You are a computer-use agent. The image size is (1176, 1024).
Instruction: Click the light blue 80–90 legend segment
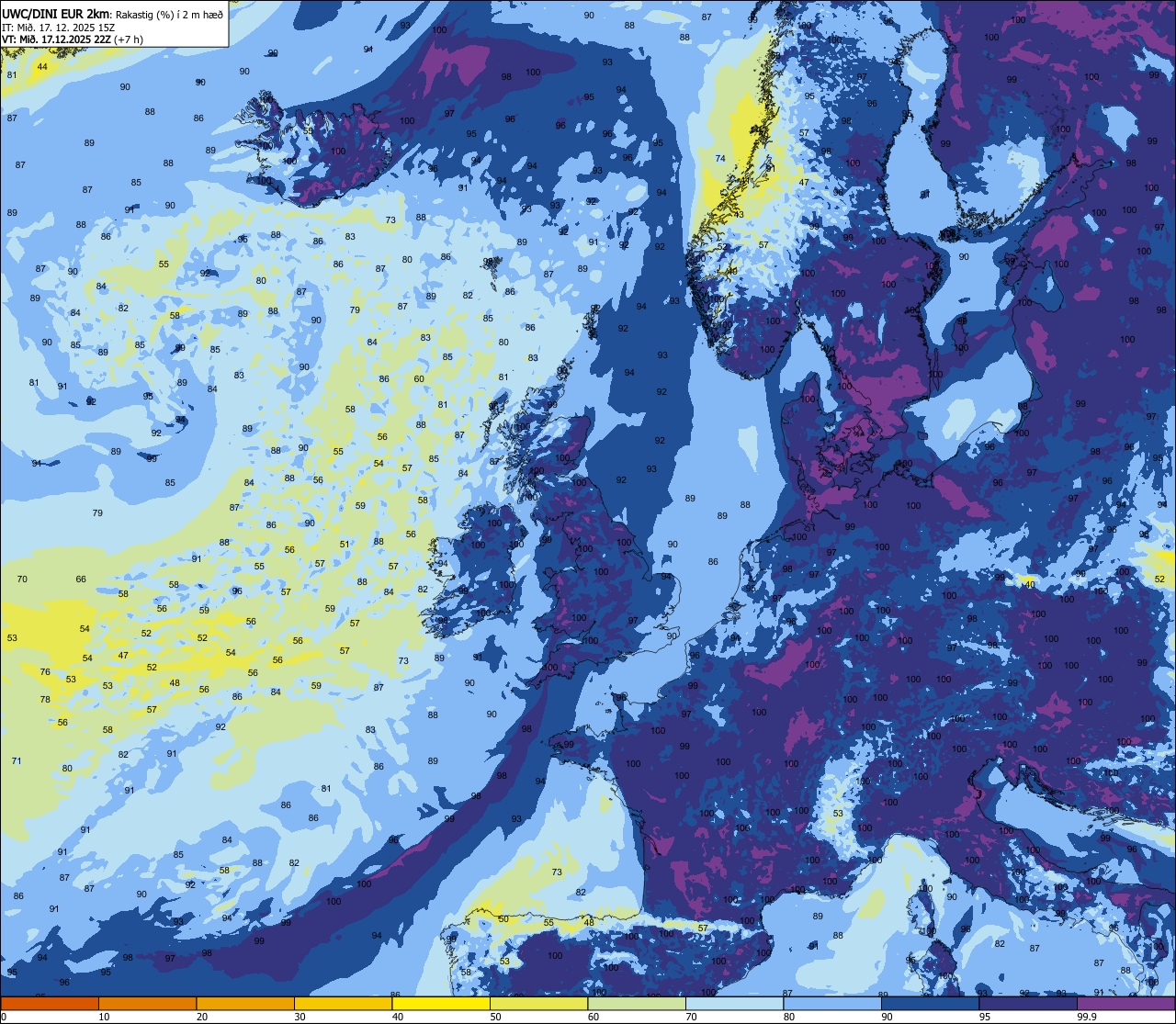832,1003
